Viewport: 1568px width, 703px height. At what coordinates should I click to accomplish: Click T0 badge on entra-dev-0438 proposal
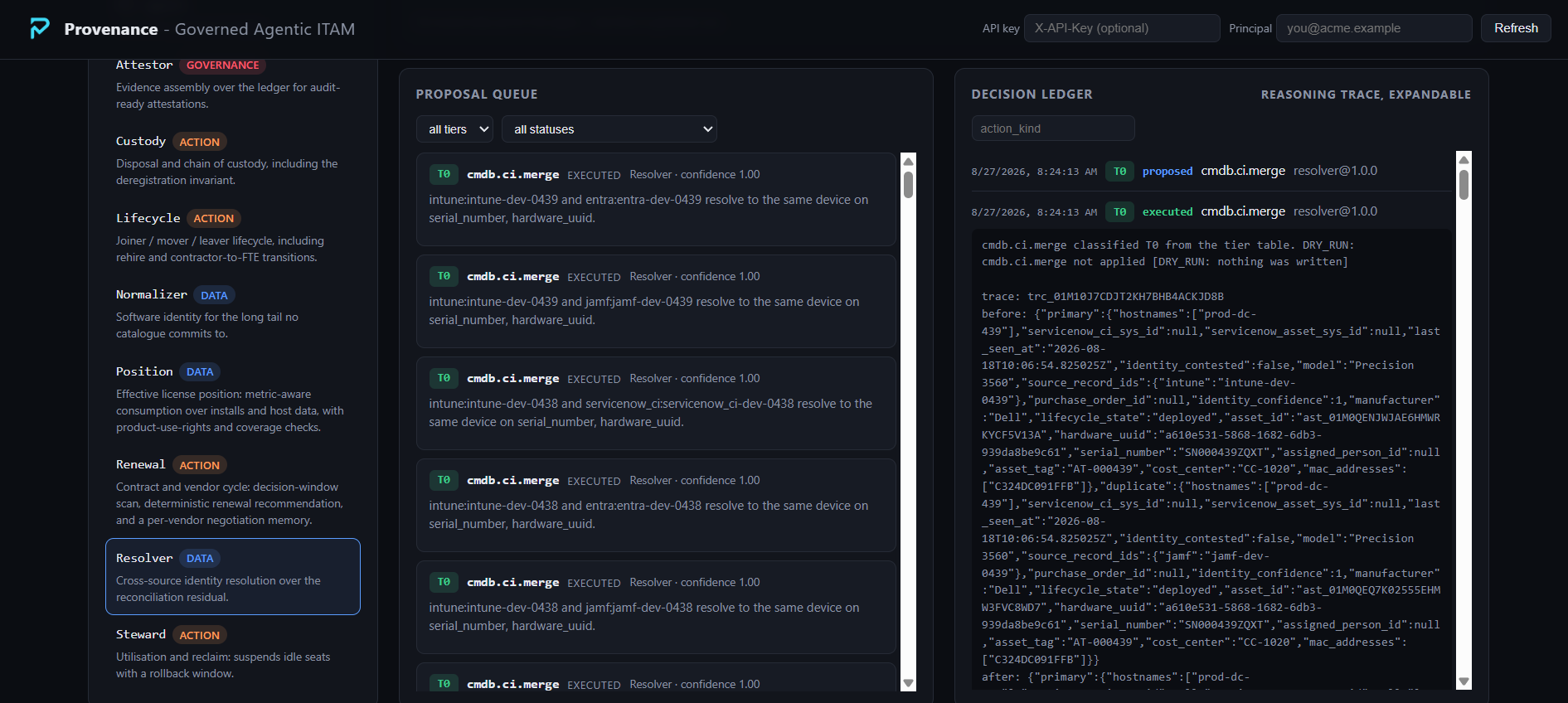[444, 480]
